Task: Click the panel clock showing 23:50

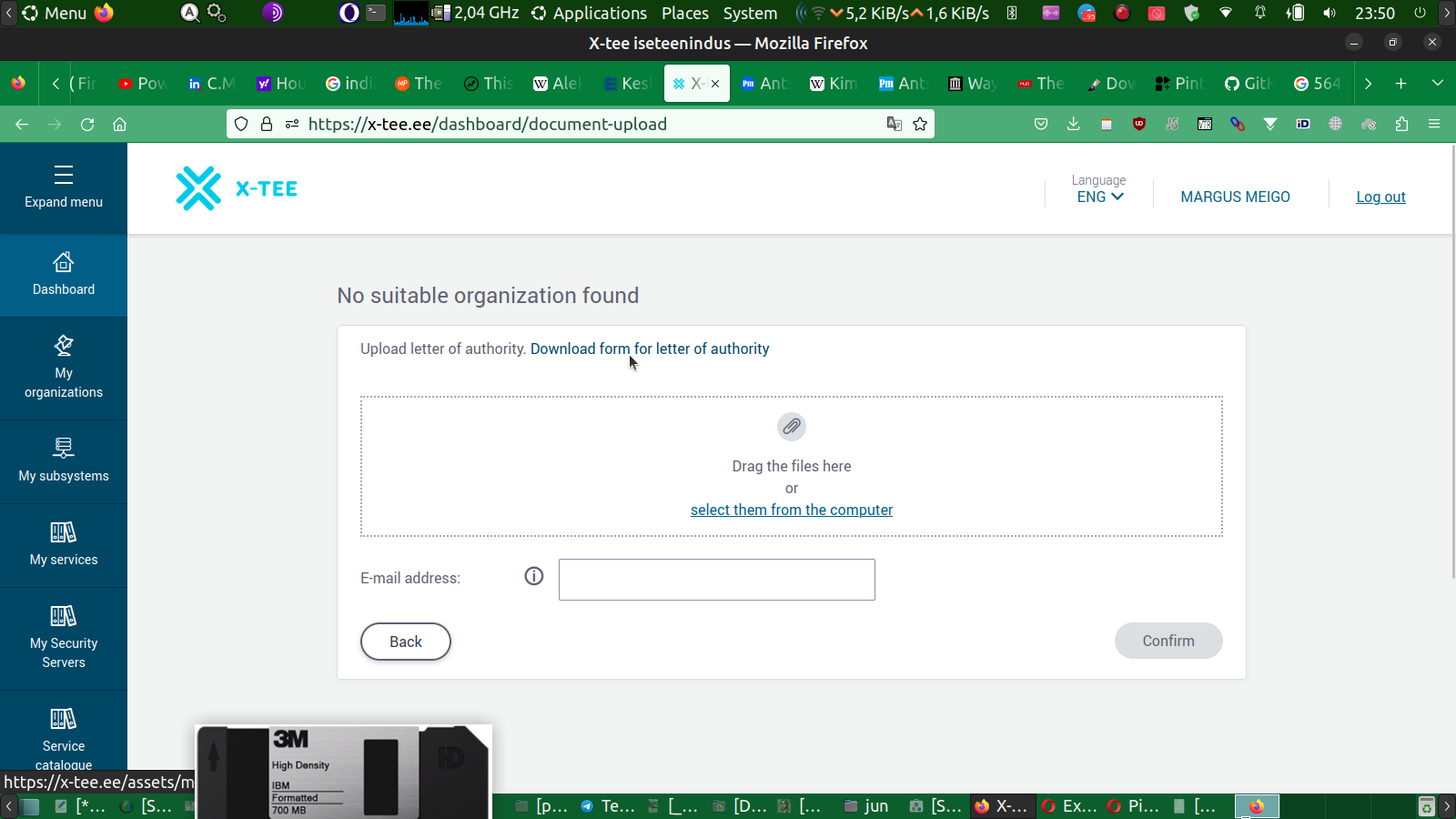Action: 1375,14
